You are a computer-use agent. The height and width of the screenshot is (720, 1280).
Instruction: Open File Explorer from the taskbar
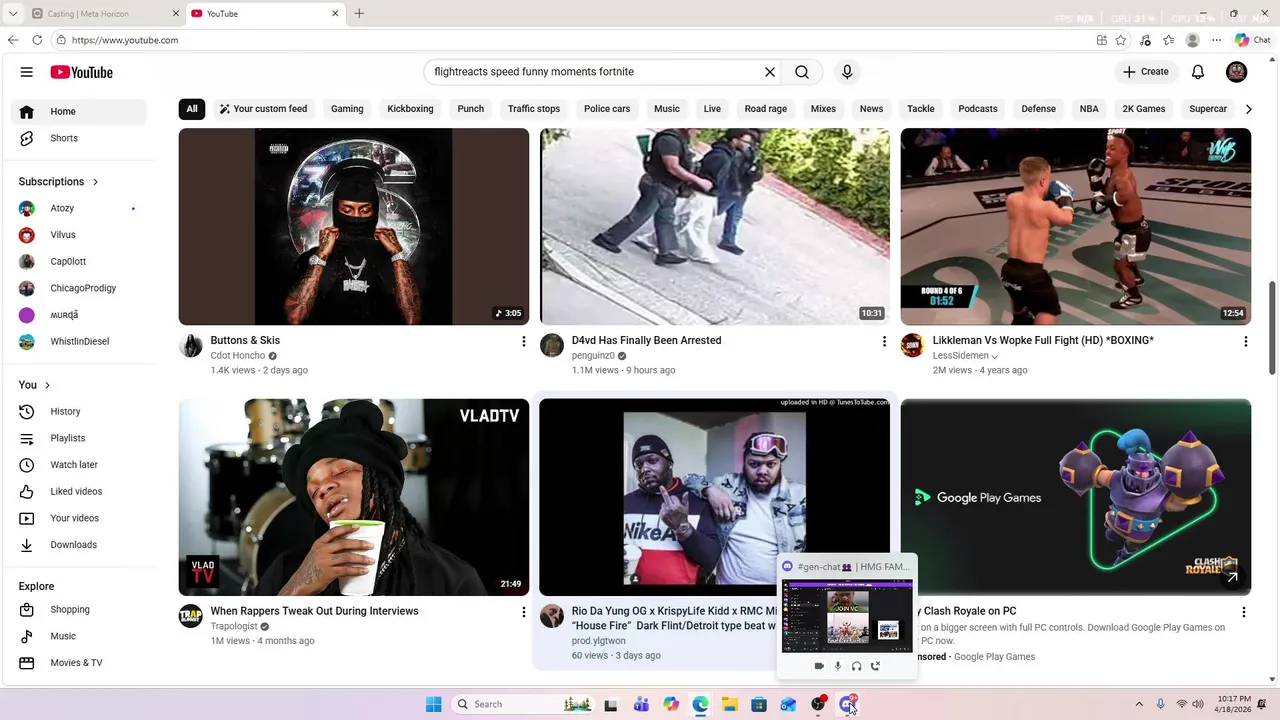[x=730, y=704]
